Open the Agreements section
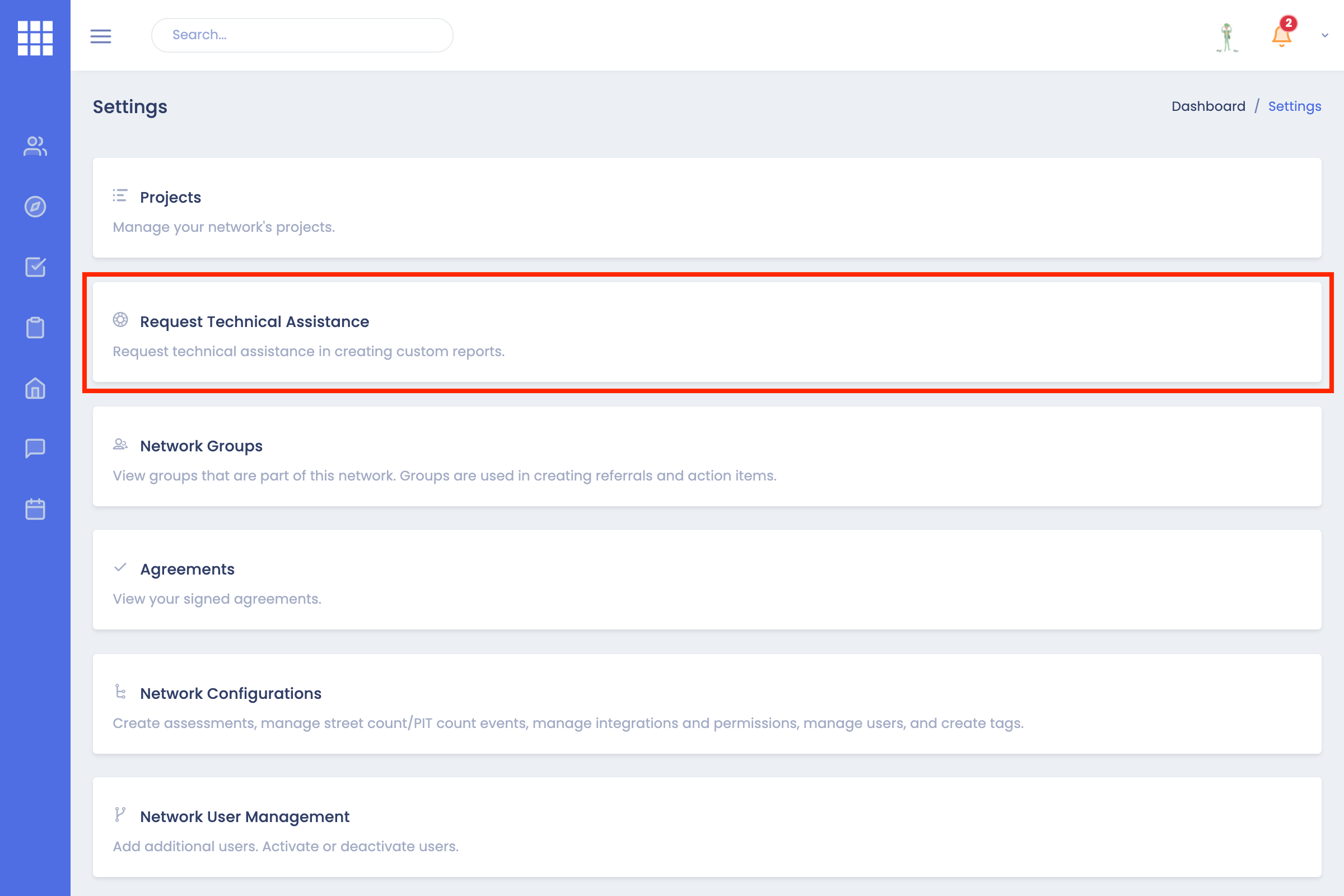 [x=707, y=580]
